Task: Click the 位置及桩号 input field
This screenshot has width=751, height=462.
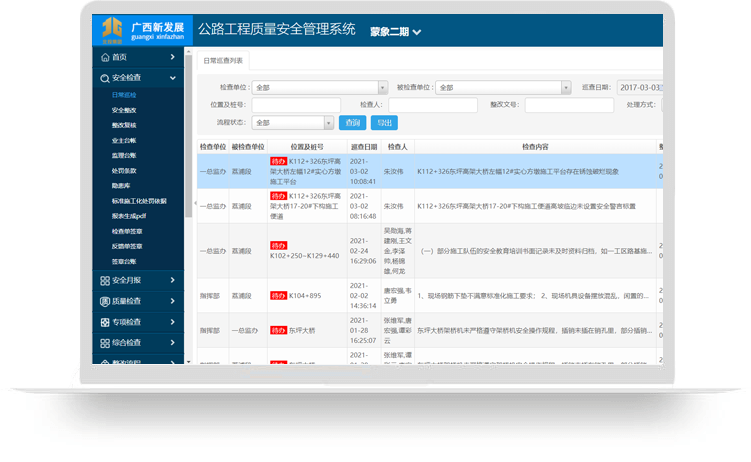Action: tap(296, 105)
